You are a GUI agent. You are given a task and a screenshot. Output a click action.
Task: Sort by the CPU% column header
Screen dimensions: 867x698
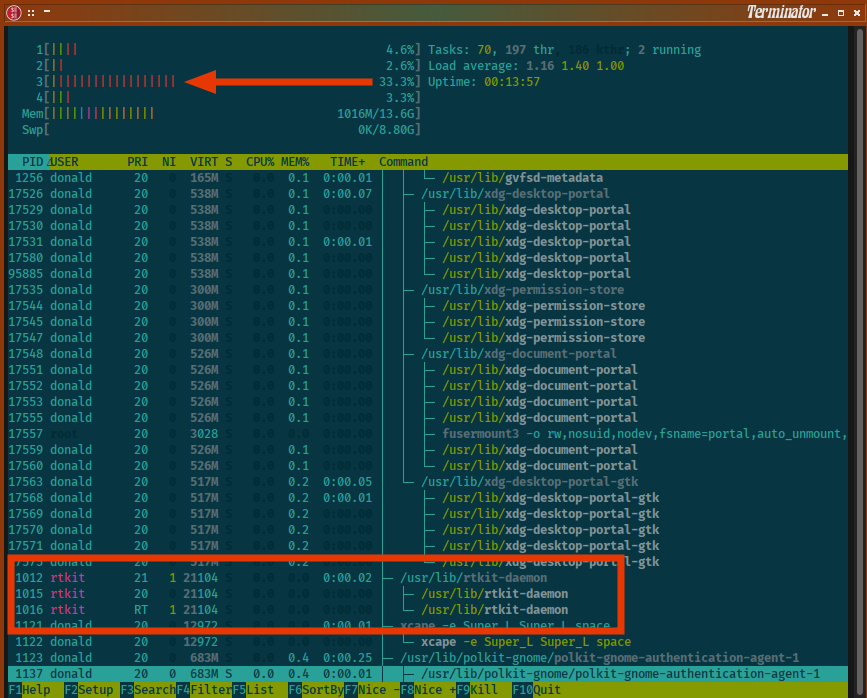[260, 162]
